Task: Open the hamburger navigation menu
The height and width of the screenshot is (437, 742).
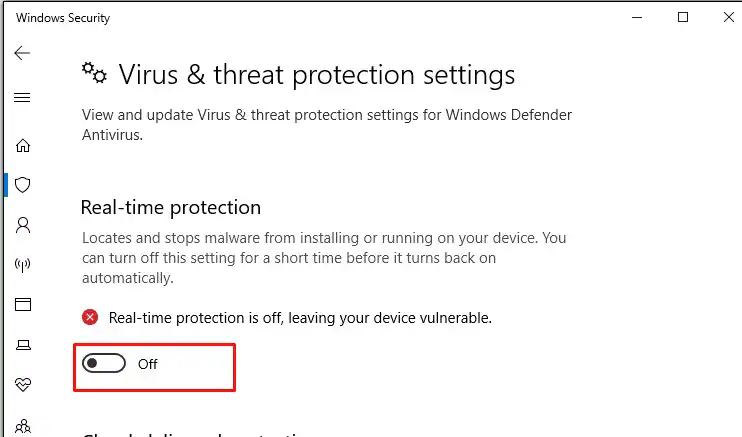Action: 22,98
